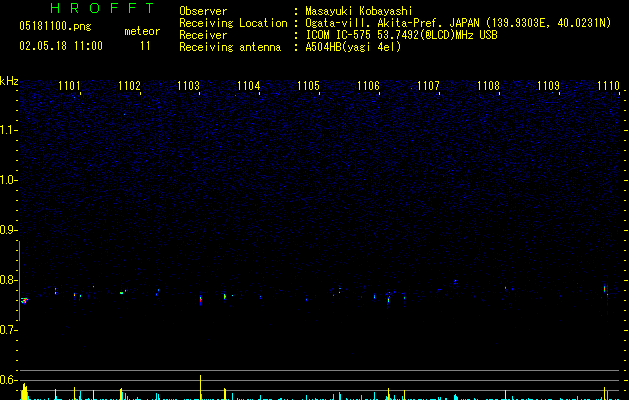Click the 0.6 kHz axis label
This screenshot has height=400, width=629.
[8, 380]
